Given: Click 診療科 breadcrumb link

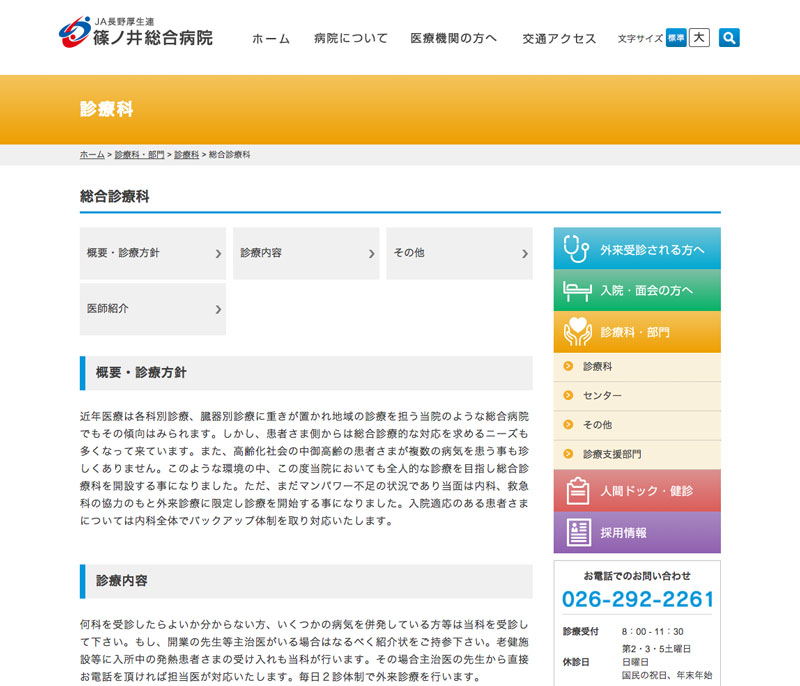Looking at the screenshot, I should (187, 155).
